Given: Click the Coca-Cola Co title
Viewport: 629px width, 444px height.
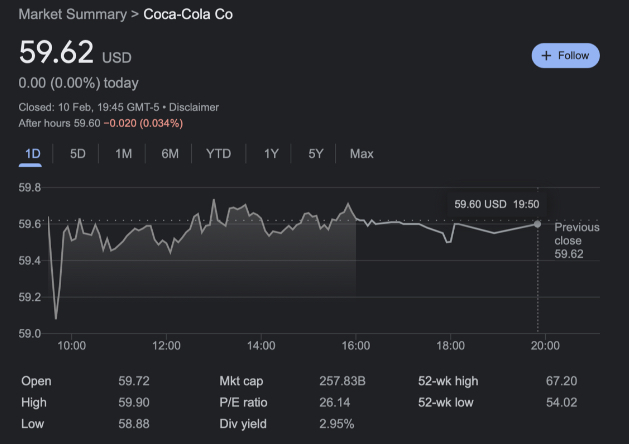Looking at the screenshot, I should [x=188, y=14].
